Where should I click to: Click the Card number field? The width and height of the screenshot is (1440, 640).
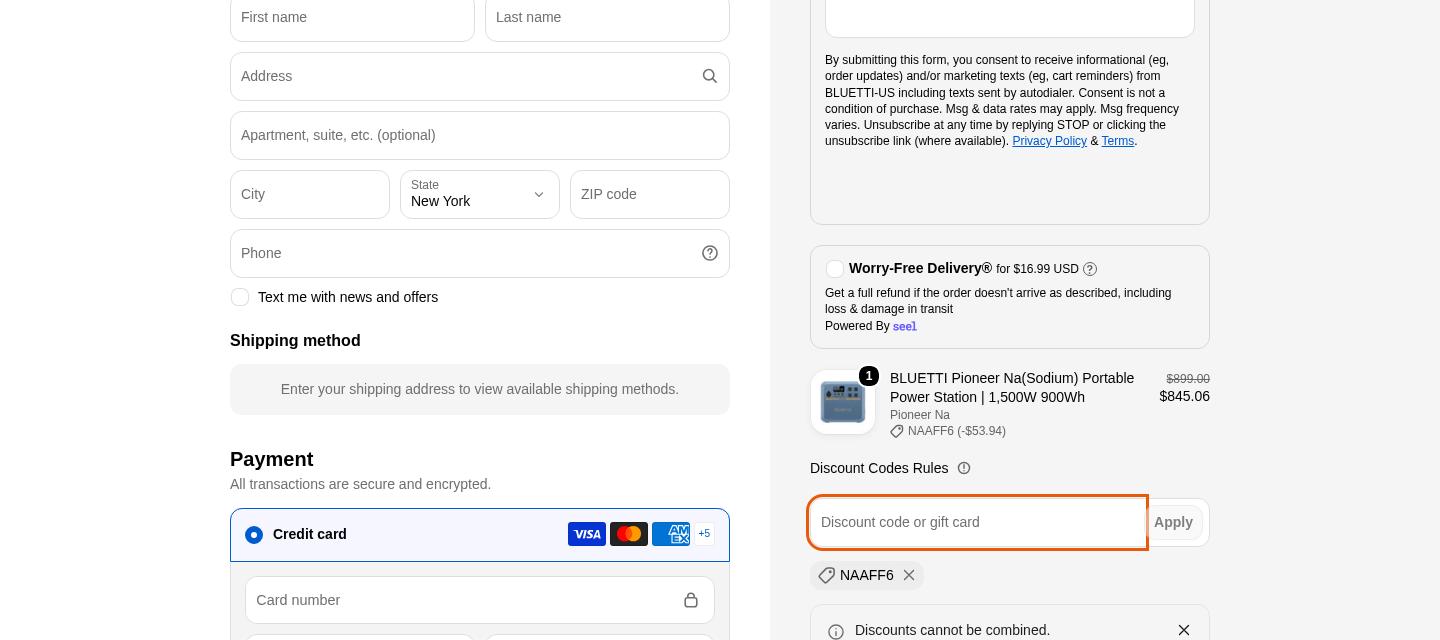pos(480,600)
